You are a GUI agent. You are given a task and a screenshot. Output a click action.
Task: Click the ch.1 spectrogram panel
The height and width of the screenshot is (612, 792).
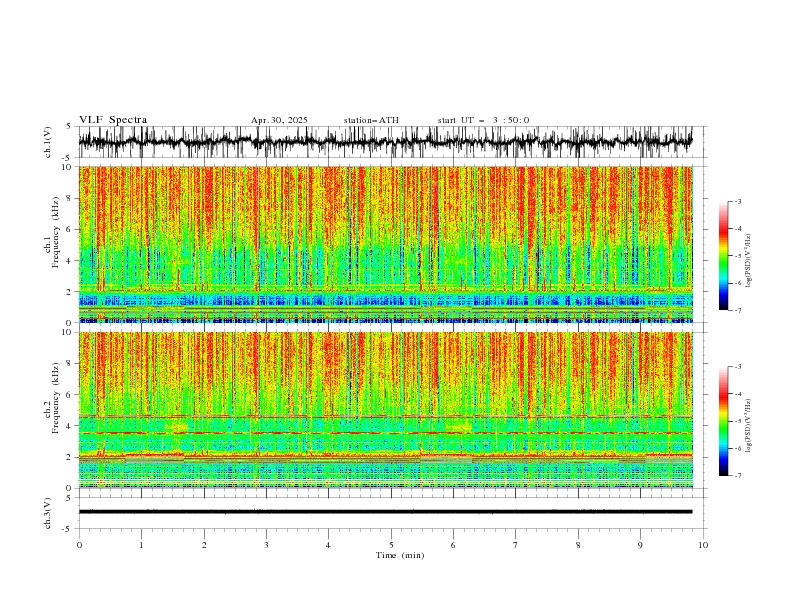click(x=385, y=244)
